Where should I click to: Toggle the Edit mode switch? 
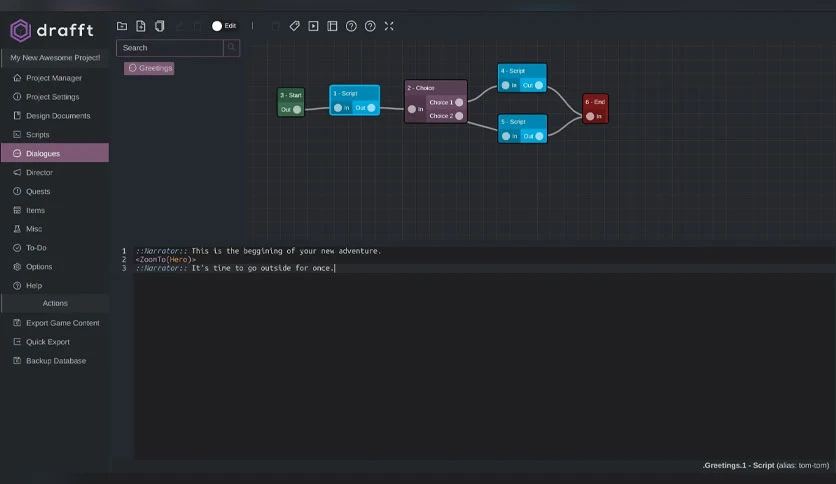tap(224, 26)
